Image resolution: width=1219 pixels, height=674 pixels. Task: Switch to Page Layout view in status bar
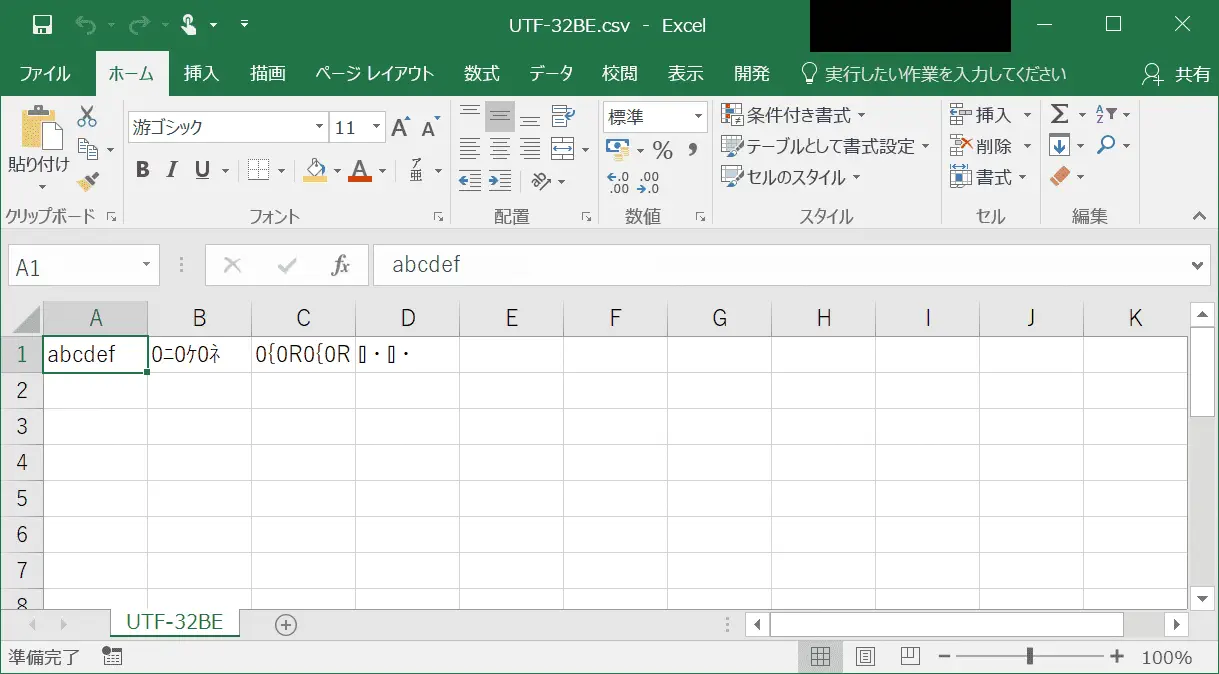point(865,657)
